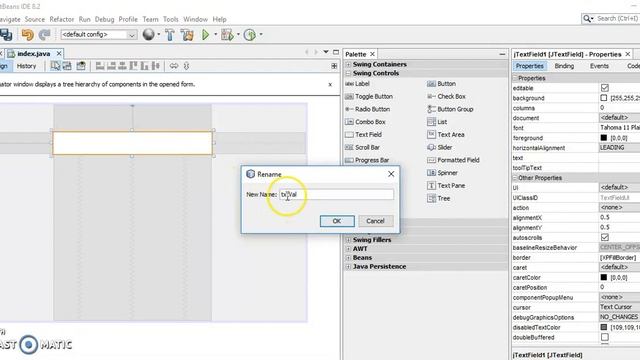The width and height of the screenshot is (640, 360).
Task: Click the Preview Design icon
Action: coord(81,66)
